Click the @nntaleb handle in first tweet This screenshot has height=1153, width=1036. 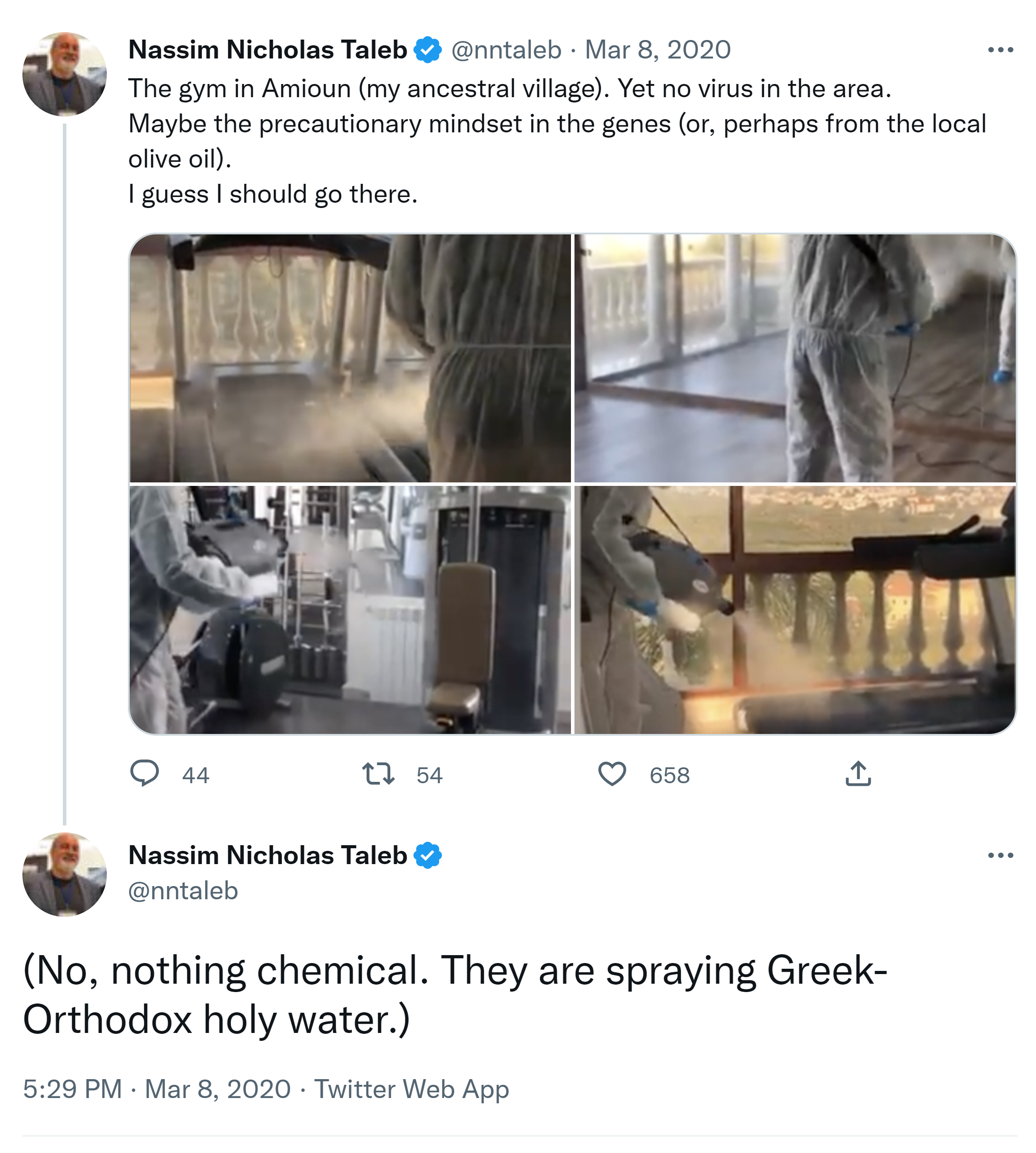[506, 50]
